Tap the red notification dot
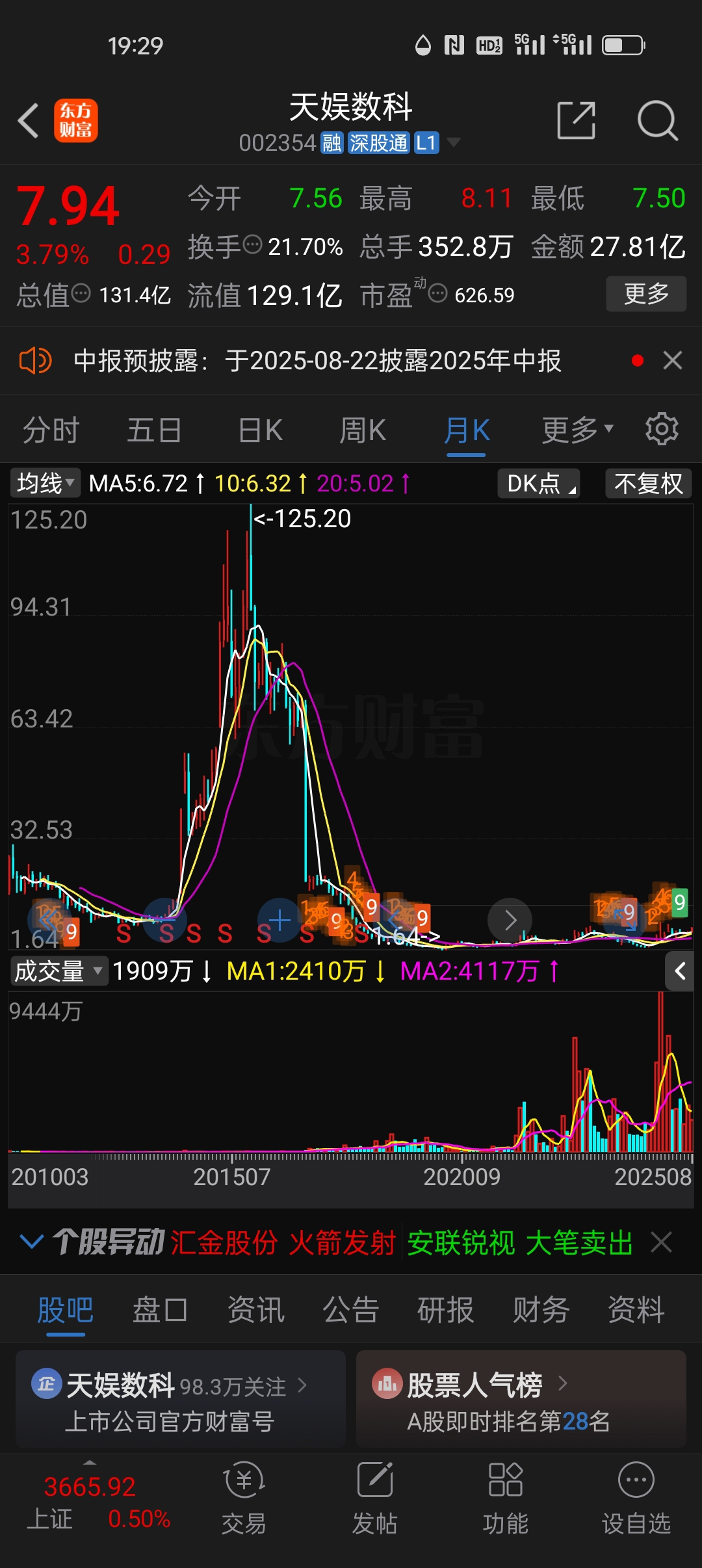702x1568 pixels. 638,360
